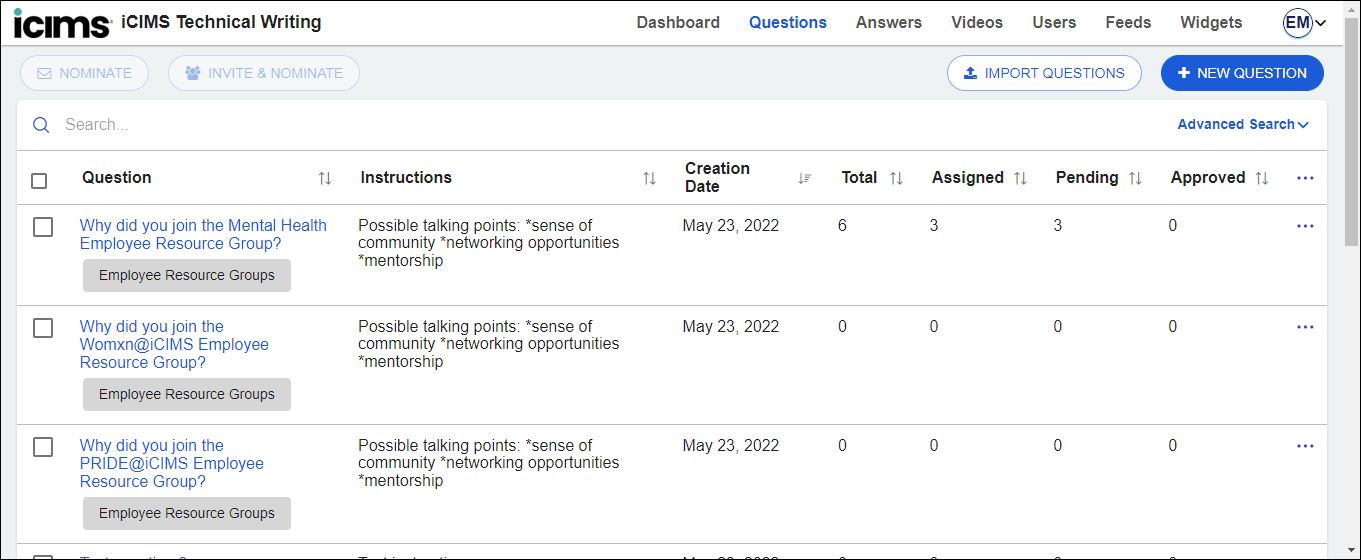Click the EM user avatar
This screenshot has width=1361, height=560.
click(1297, 23)
